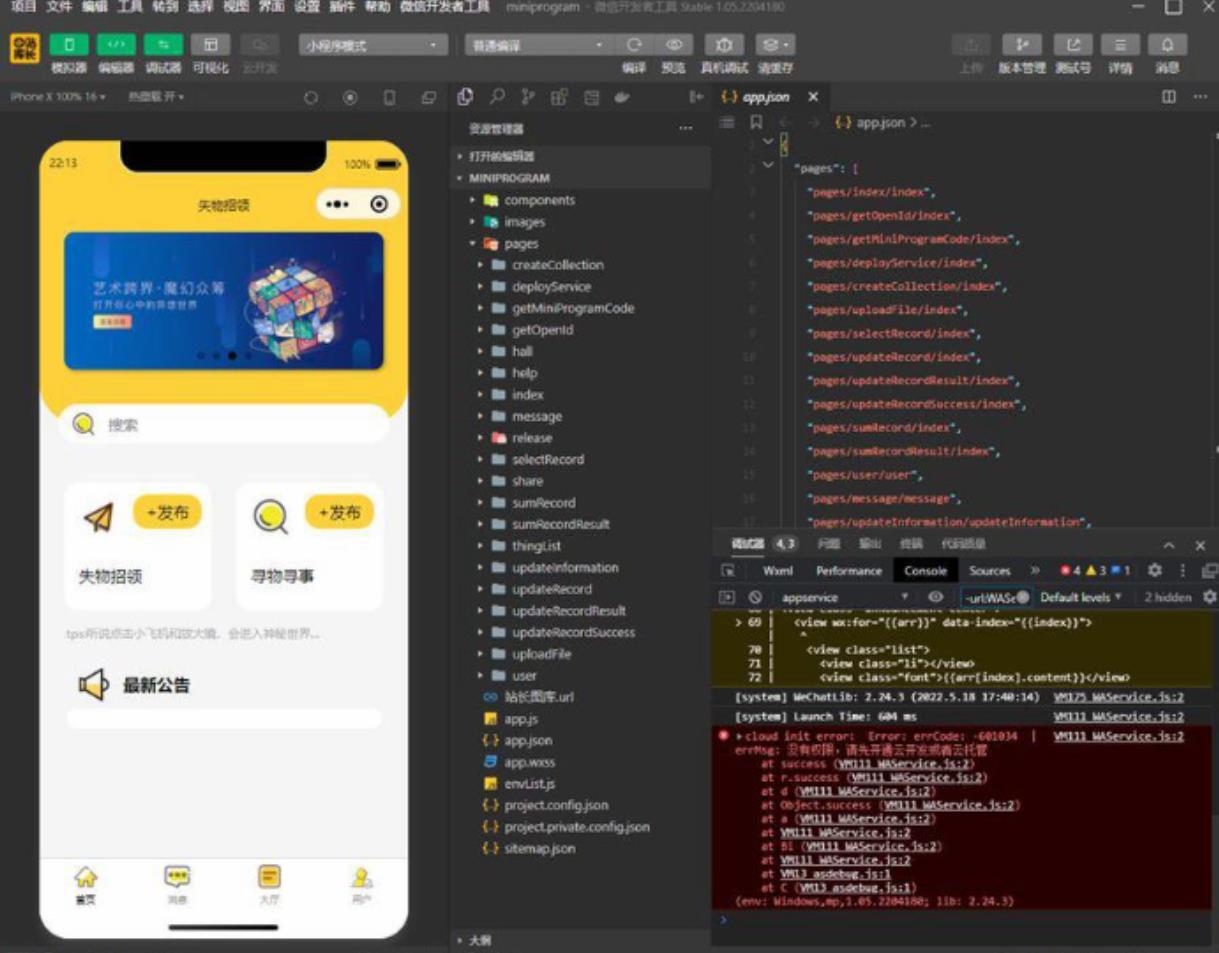1219x953 pixels.
Task: Open console settings gear icon
Action: [x=1154, y=570]
